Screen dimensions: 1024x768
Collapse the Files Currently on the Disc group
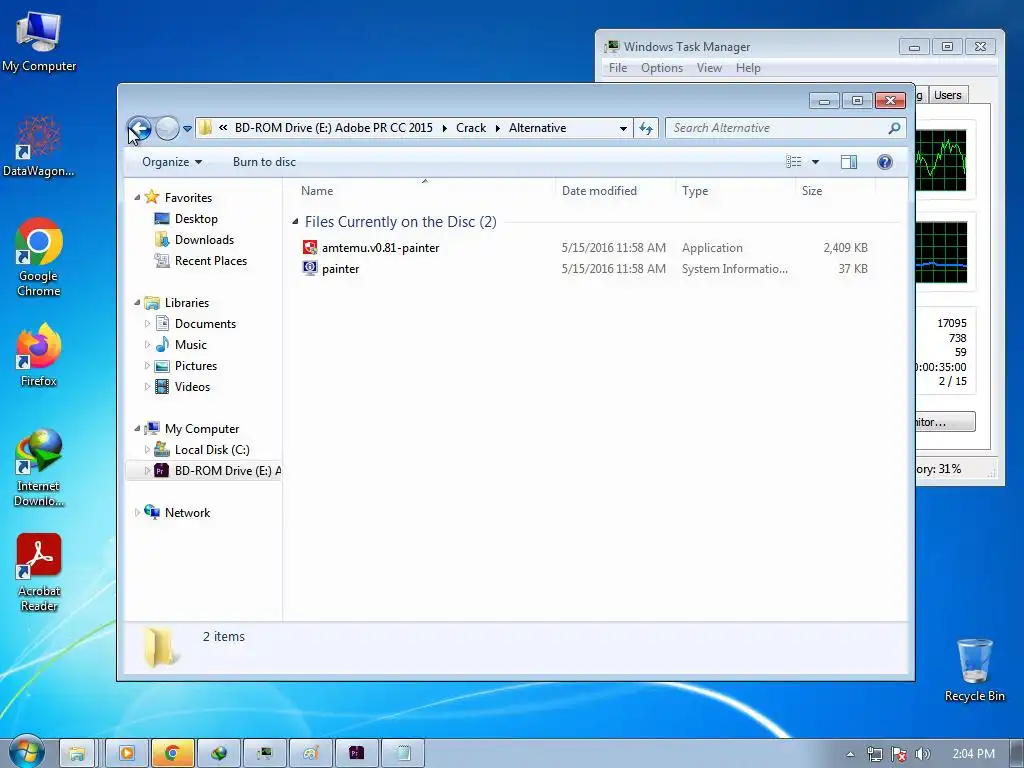tap(295, 222)
